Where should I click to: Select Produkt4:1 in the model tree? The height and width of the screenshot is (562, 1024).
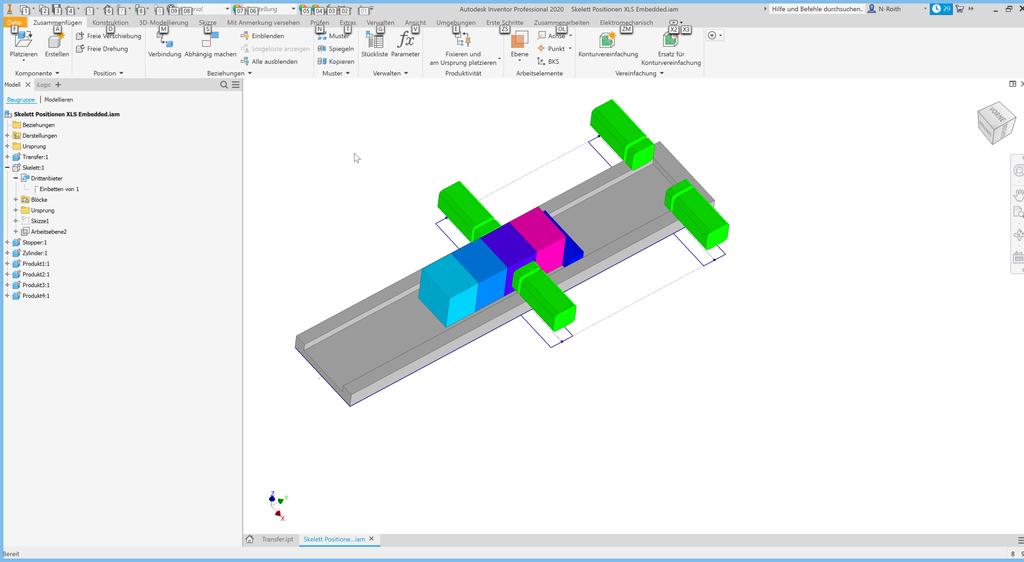point(36,296)
